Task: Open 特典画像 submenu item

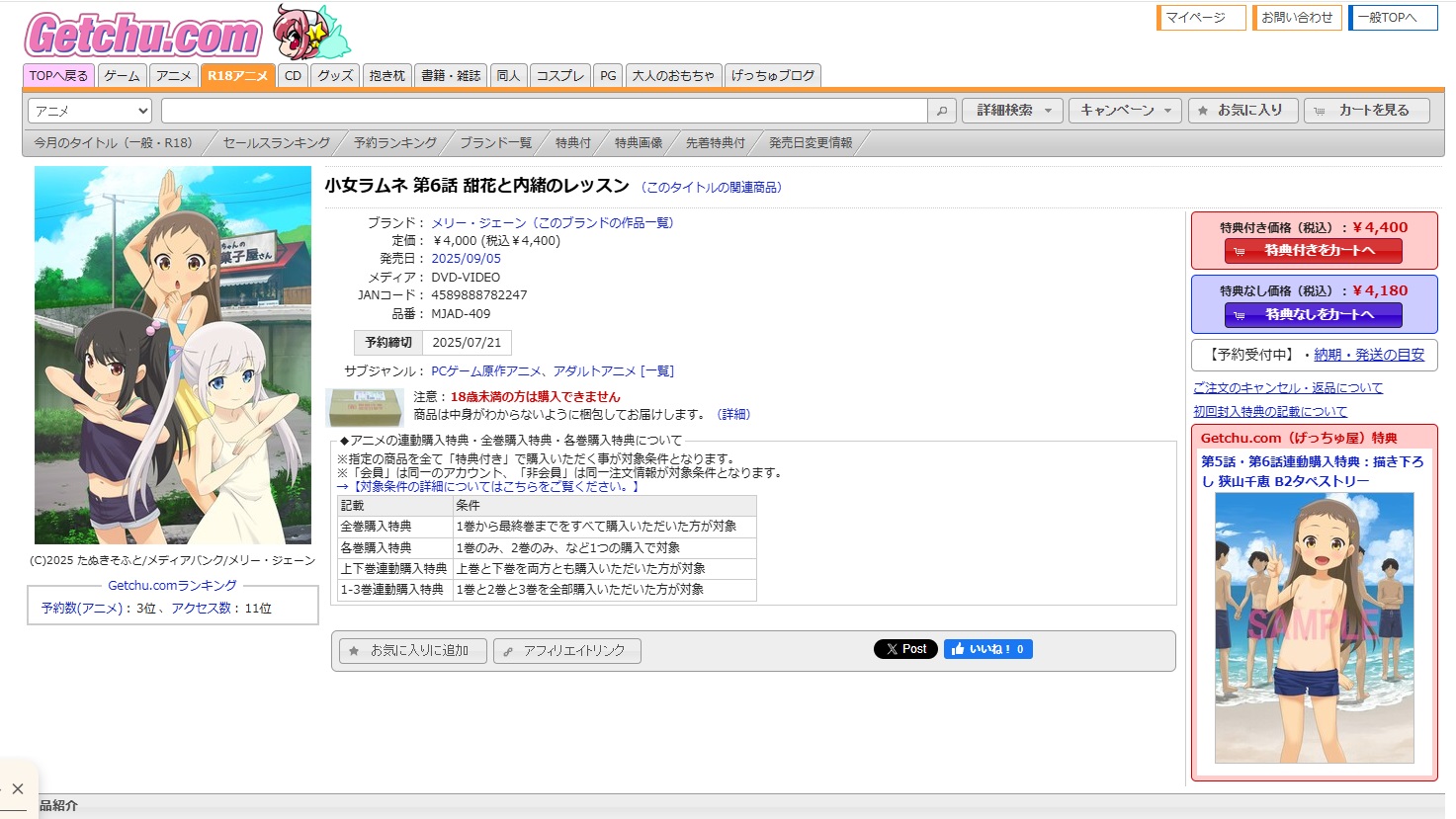Action: coord(639,143)
